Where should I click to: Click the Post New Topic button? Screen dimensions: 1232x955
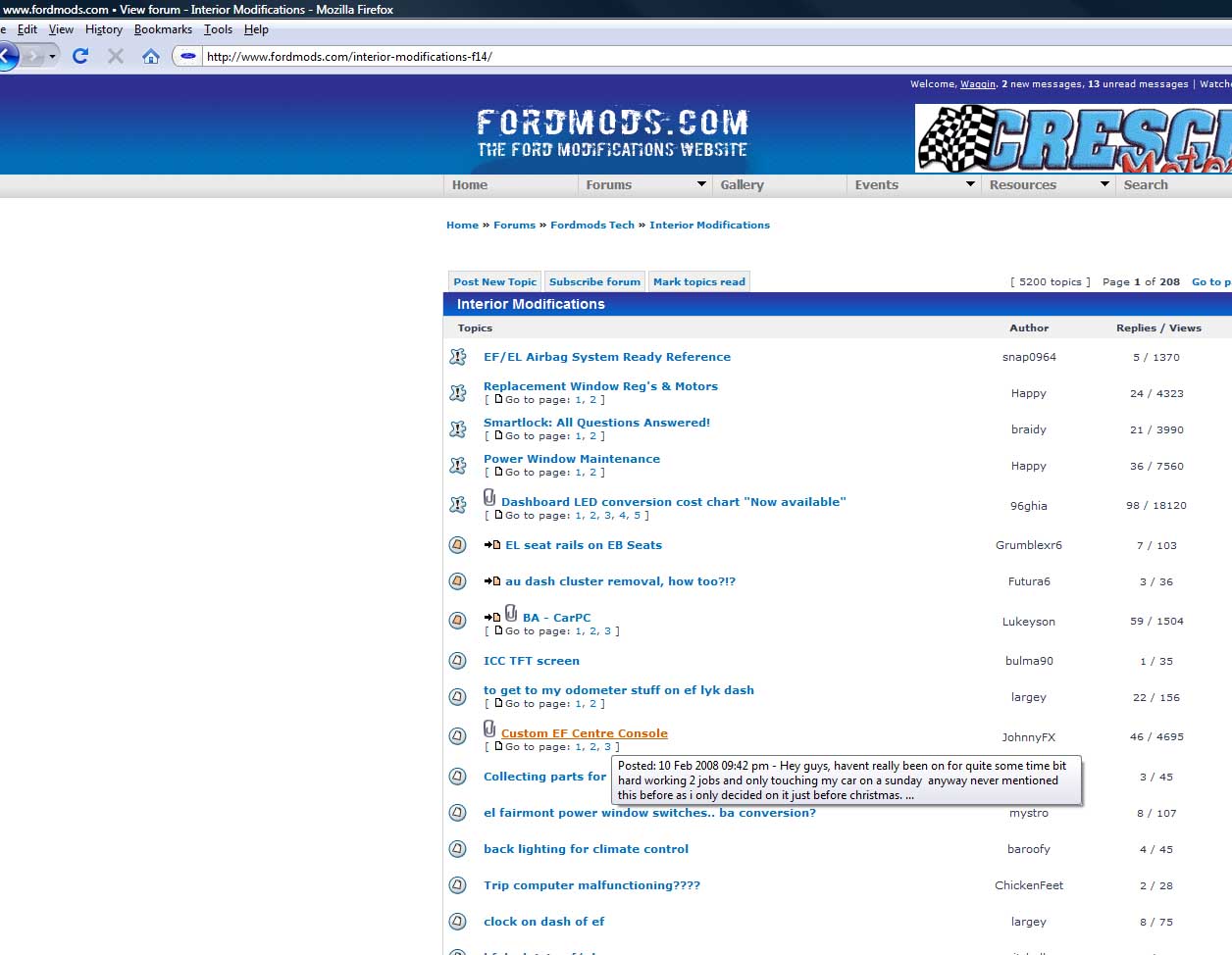tap(494, 281)
